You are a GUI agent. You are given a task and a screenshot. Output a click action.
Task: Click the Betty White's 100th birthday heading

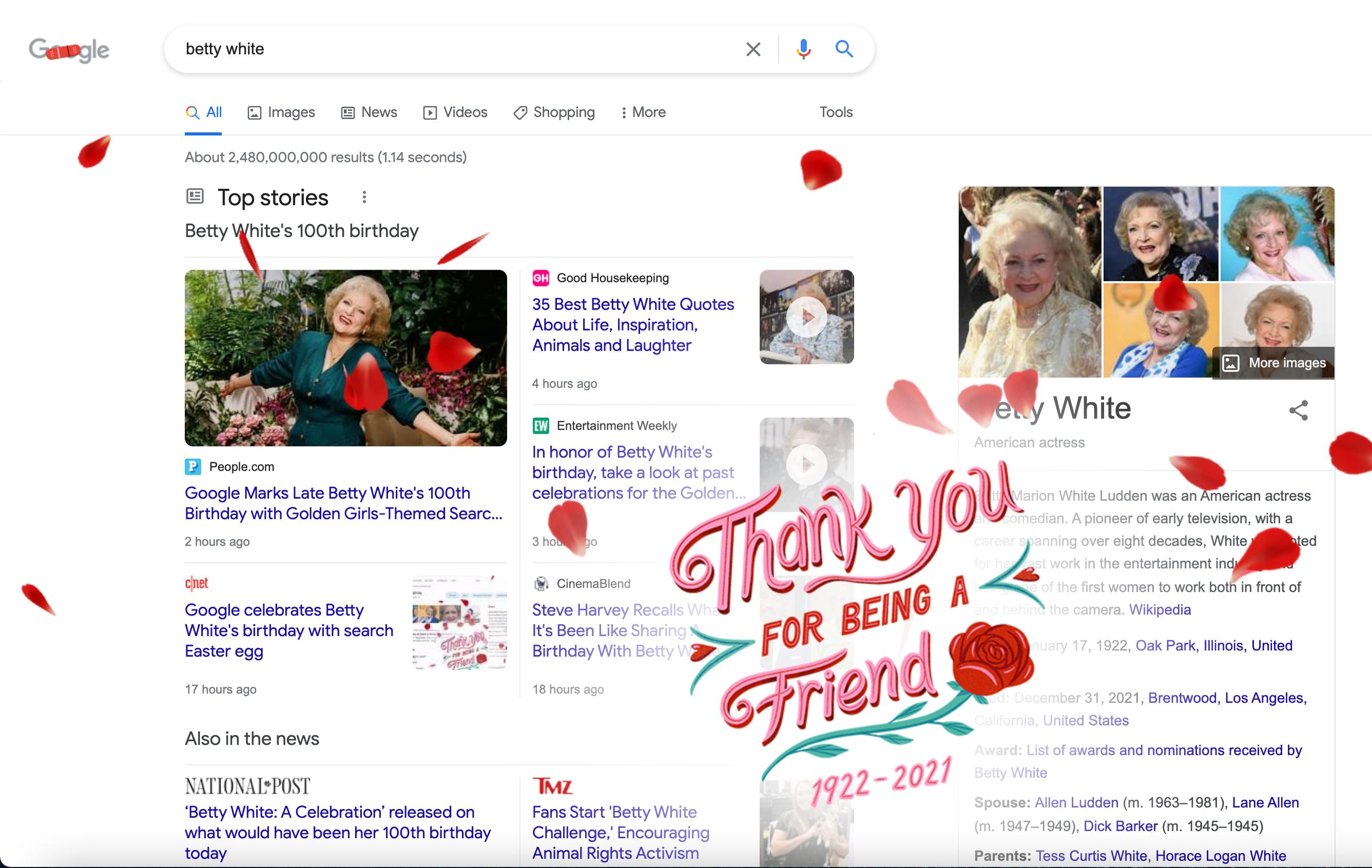(x=301, y=231)
